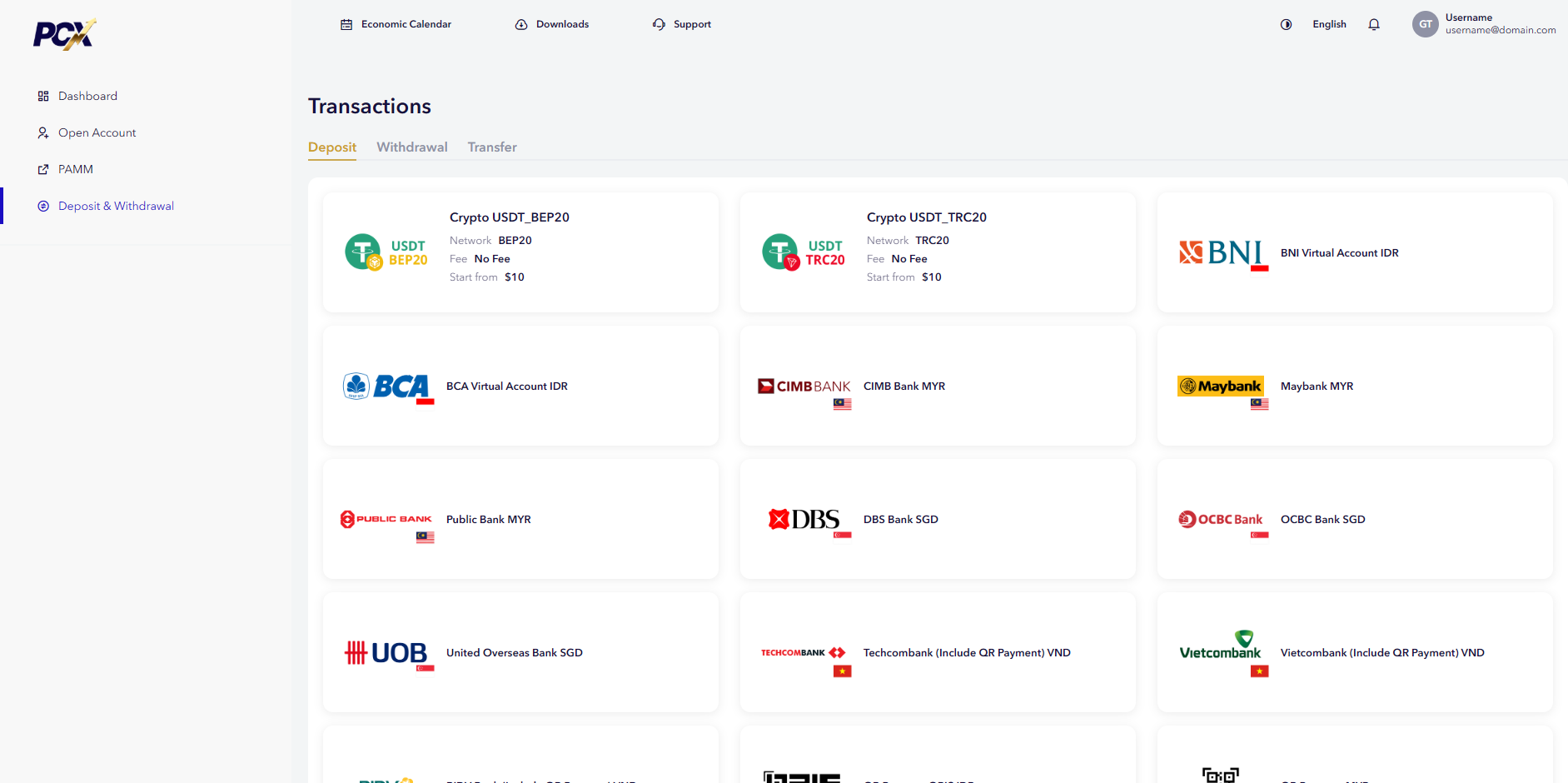The width and height of the screenshot is (1568, 783).
Task: Open the Username account menu
Action: (x=1484, y=24)
